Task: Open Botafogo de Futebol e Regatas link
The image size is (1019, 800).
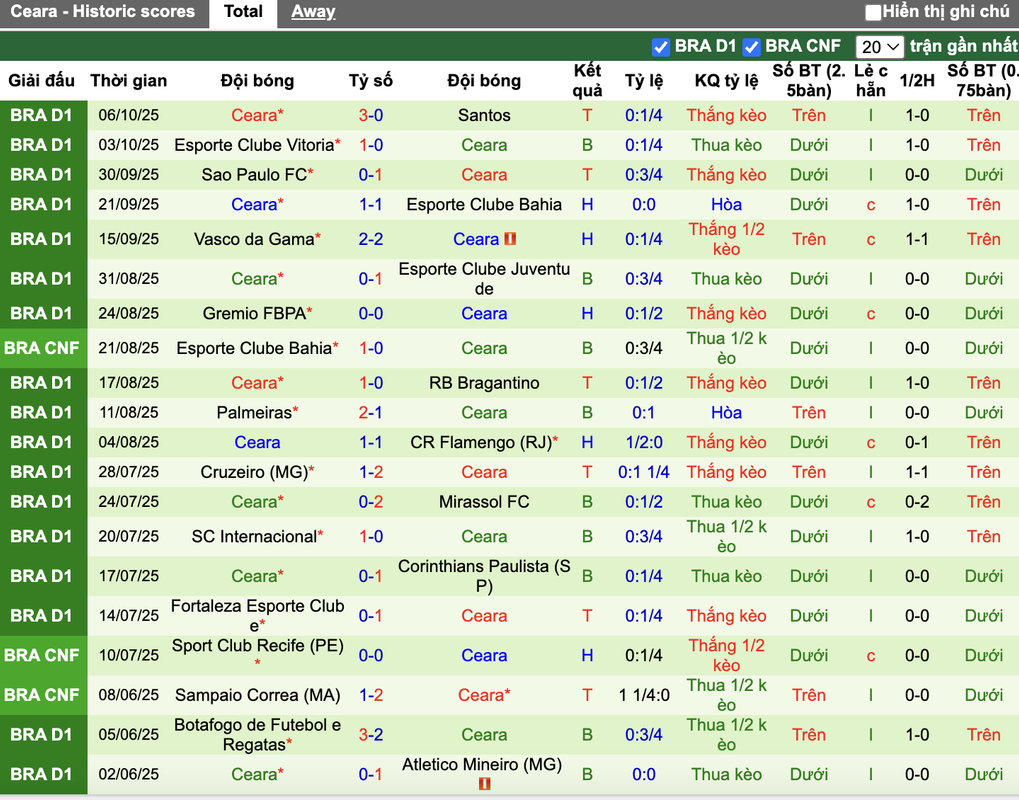Action: (x=257, y=735)
